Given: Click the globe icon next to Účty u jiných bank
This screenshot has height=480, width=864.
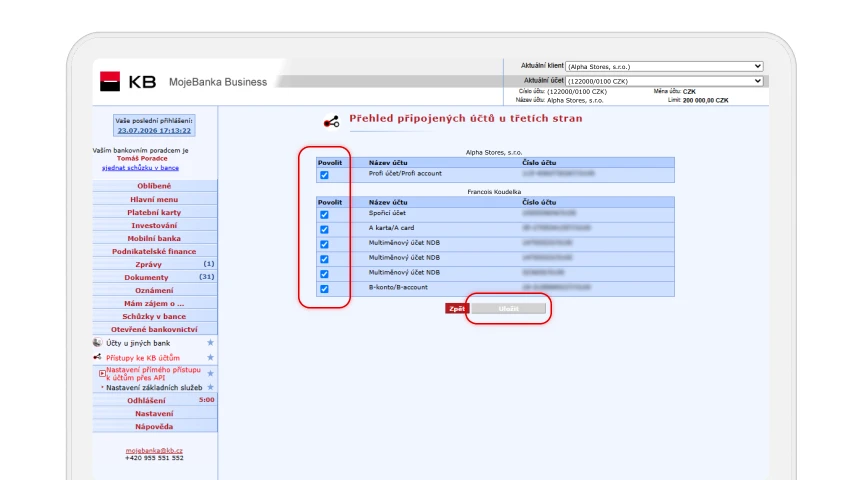Looking at the screenshot, I should 98,343.
